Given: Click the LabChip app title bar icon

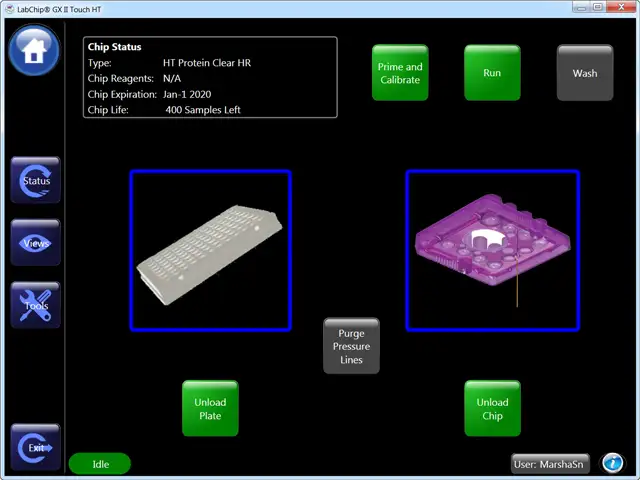Looking at the screenshot, I should click(10, 9).
